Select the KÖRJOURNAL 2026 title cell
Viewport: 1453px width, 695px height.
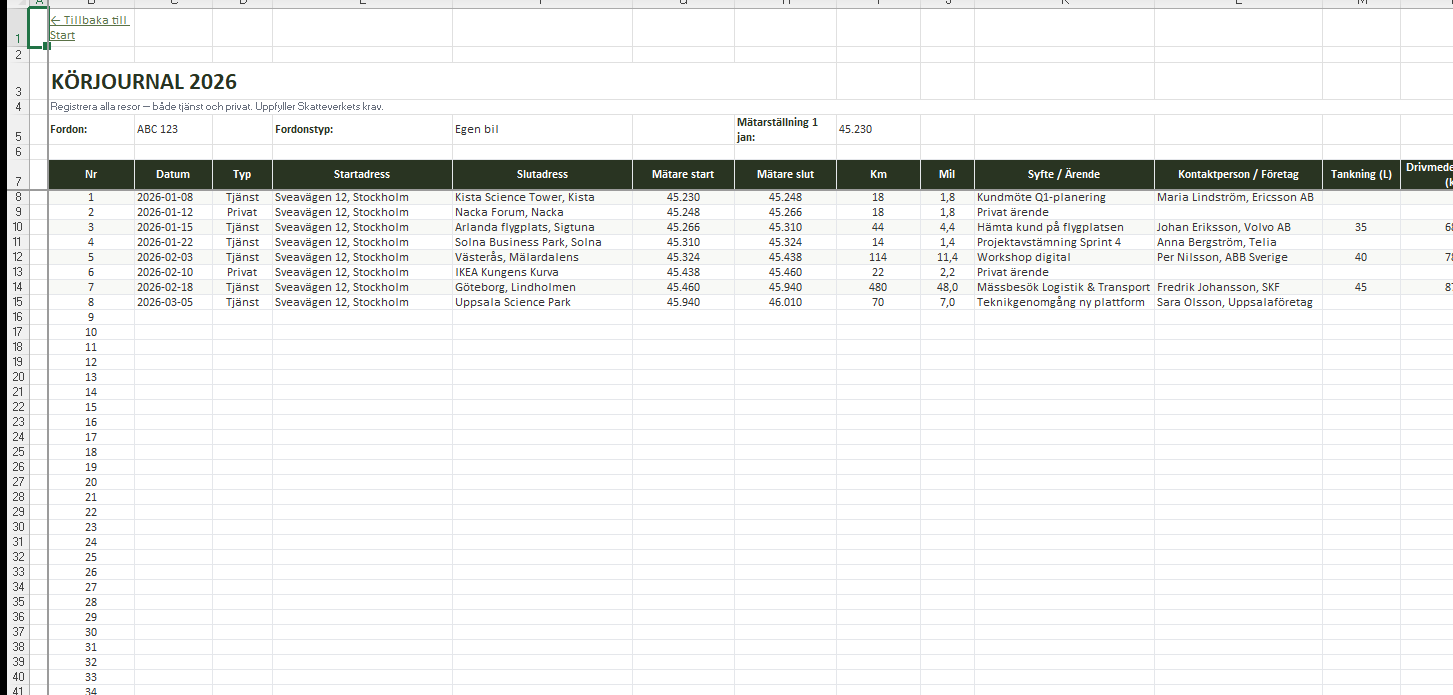pos(144,82)
